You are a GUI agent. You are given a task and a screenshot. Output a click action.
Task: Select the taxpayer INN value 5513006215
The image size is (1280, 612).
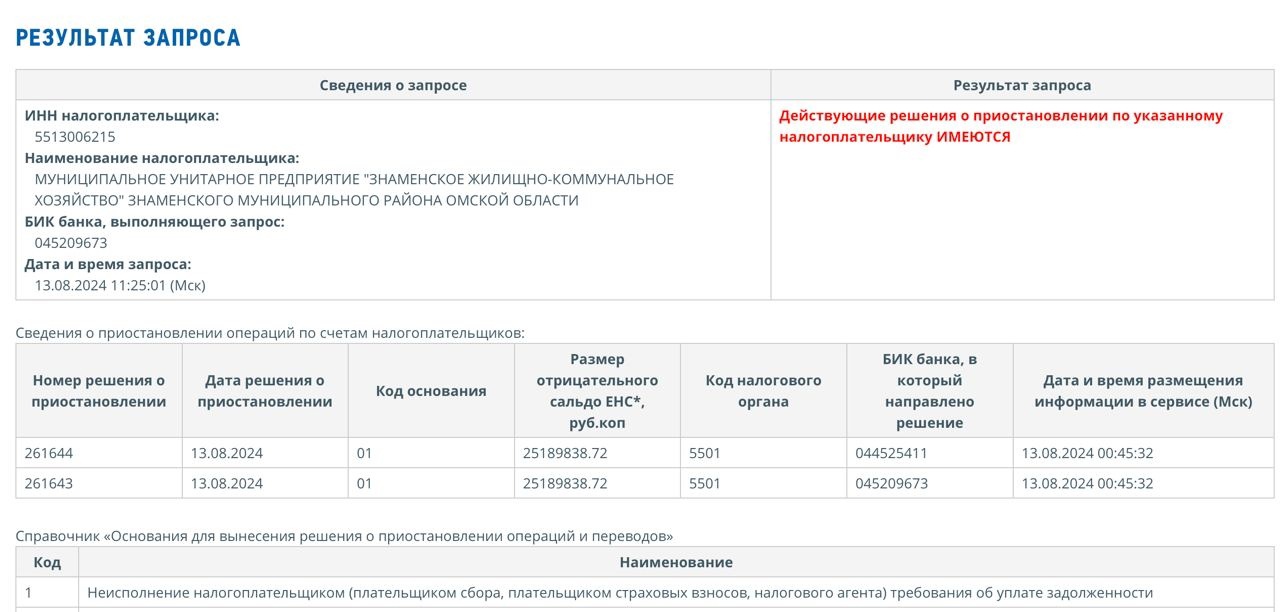[75, 137]
